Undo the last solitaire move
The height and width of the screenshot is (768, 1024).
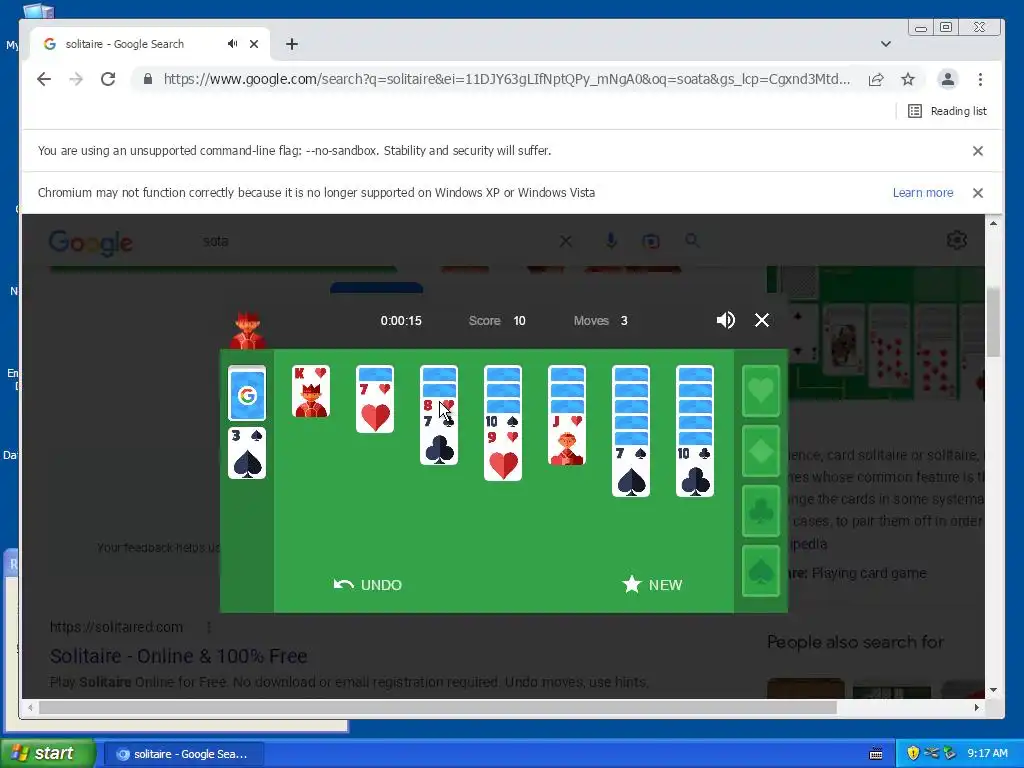(x=368, y=584)
